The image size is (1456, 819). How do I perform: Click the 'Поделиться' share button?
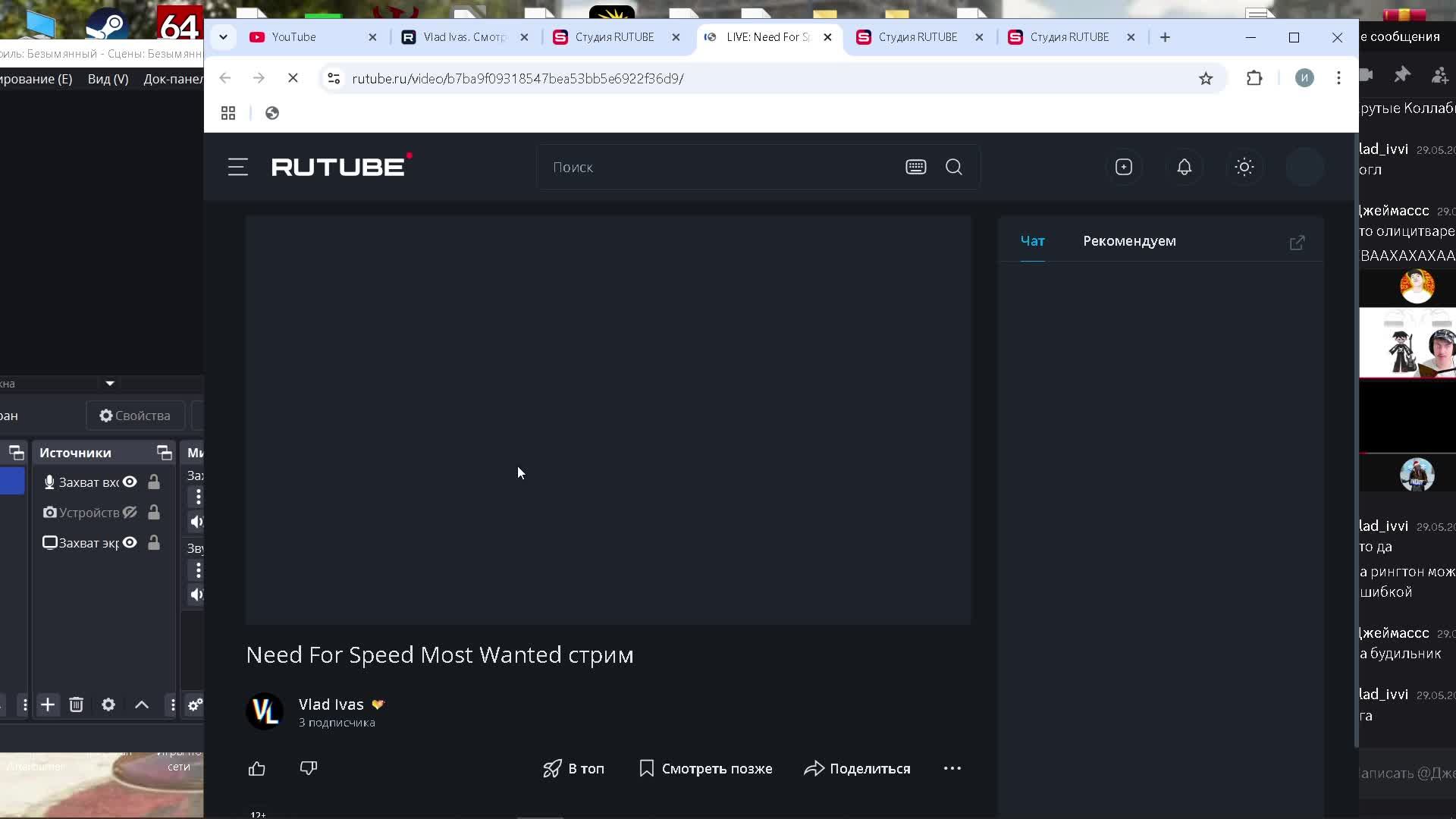click(x=857, y=768)
